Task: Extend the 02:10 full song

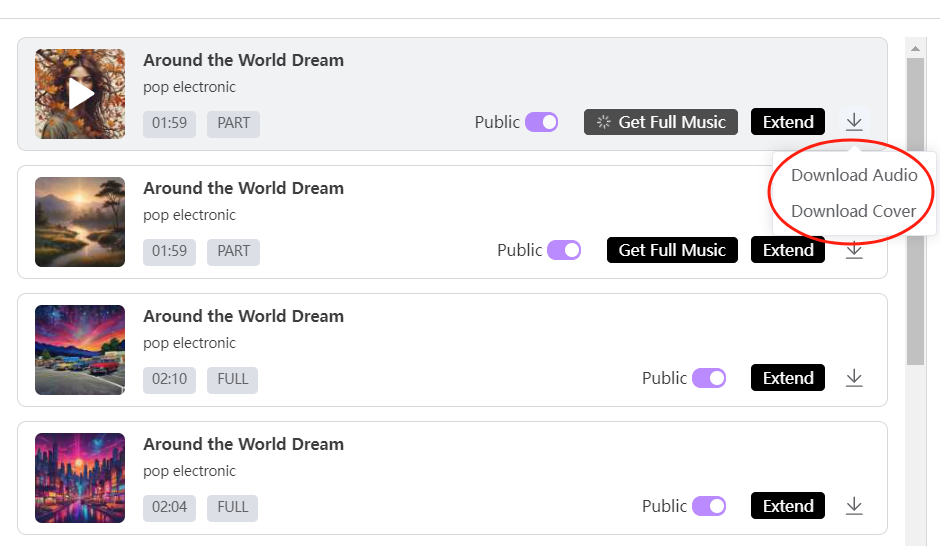Action: tap(788, 378)
